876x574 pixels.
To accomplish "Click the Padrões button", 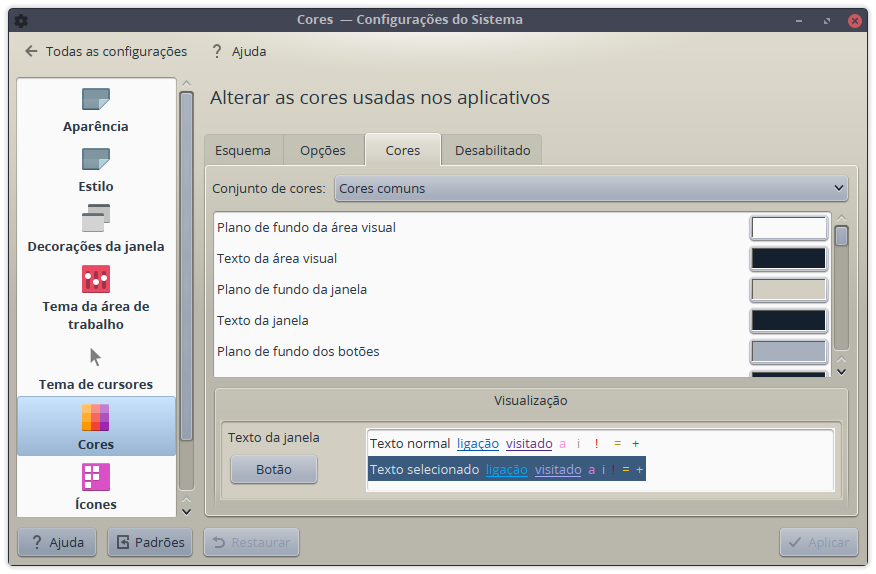I will coord(150,542).
